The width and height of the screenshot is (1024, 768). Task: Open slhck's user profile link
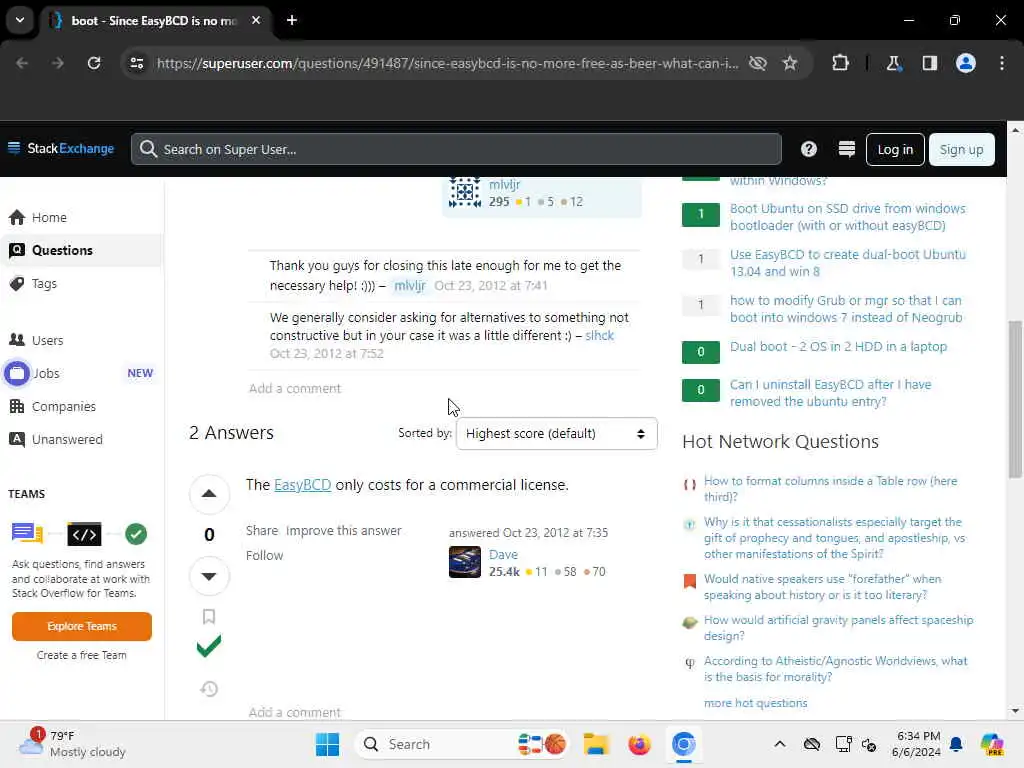pyautogui.click(x=600, y=336)
